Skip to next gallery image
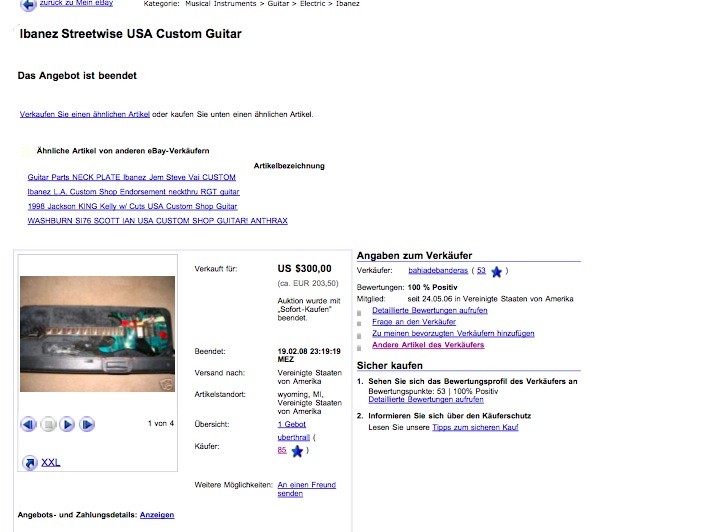This screenshot has width=708, height=532. coord(87,425)
